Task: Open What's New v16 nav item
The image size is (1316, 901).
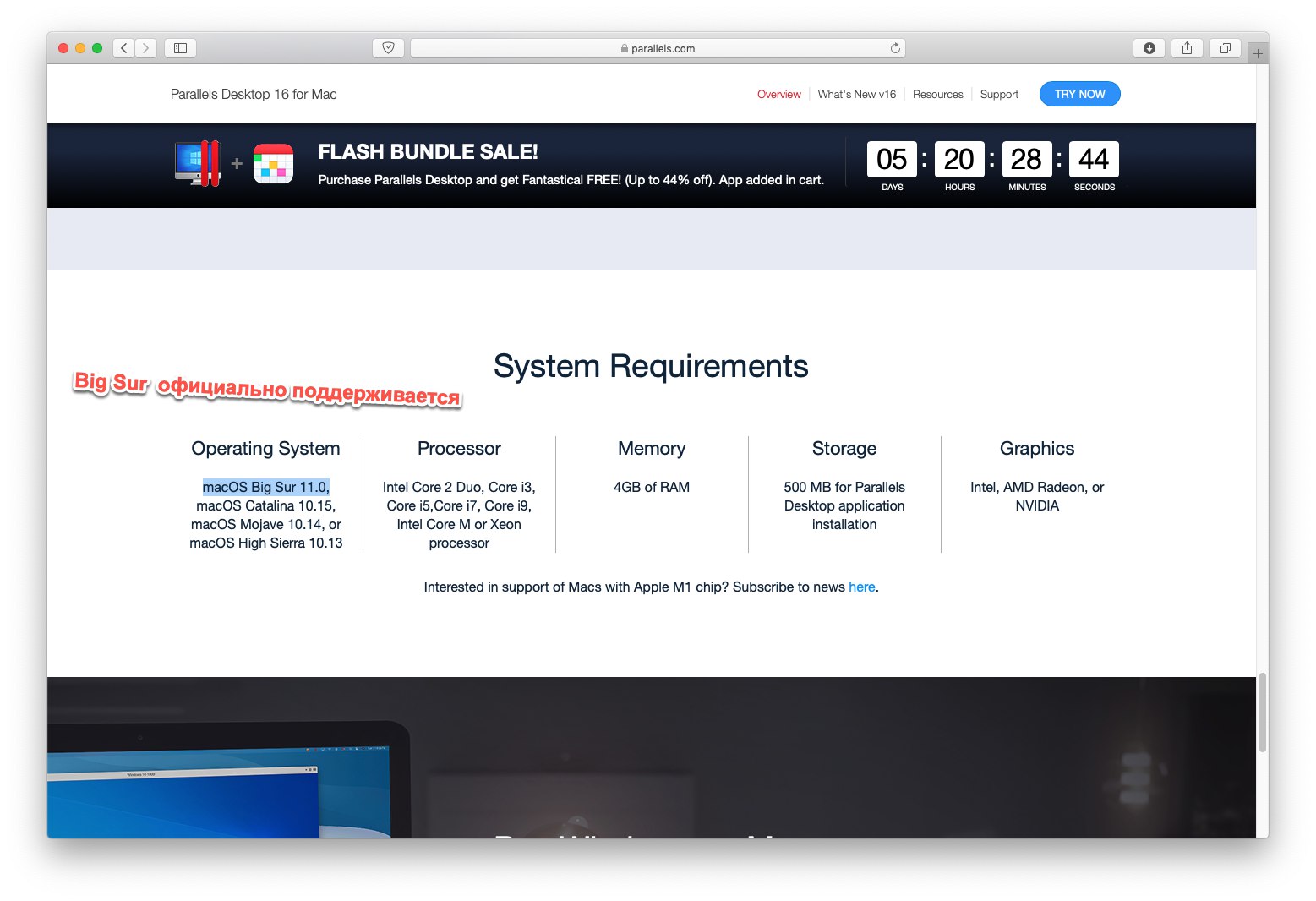Action: point(856,95)
